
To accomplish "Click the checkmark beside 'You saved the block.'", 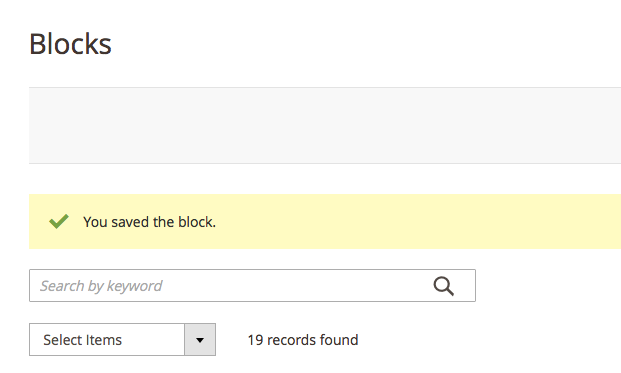I will pyautogui.click(x=59, y=221).
